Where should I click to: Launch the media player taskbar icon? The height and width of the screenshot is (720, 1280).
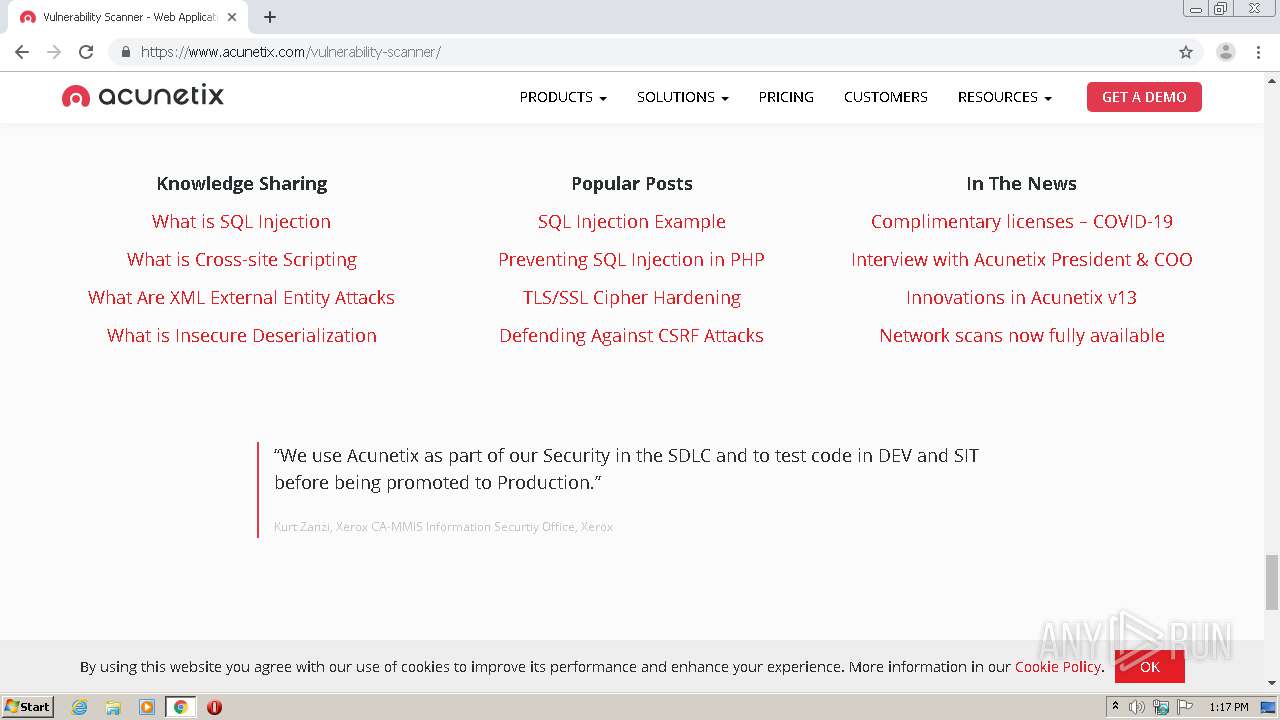click(147, 707)
